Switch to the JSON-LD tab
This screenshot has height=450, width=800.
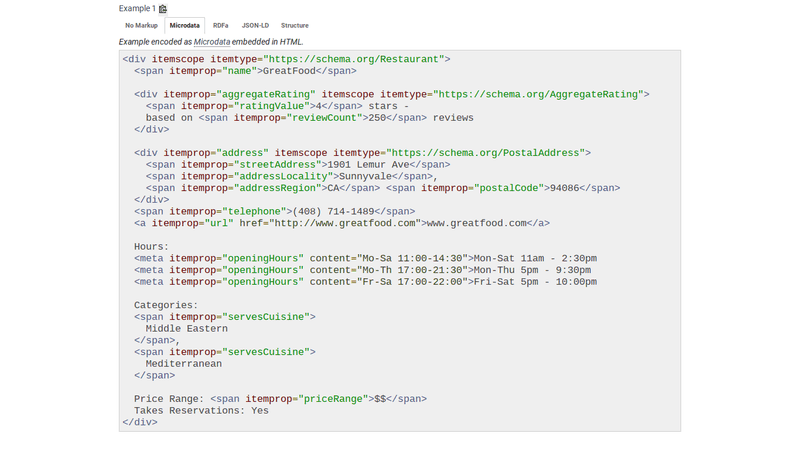pyautogui.click(x=255, y=26)
